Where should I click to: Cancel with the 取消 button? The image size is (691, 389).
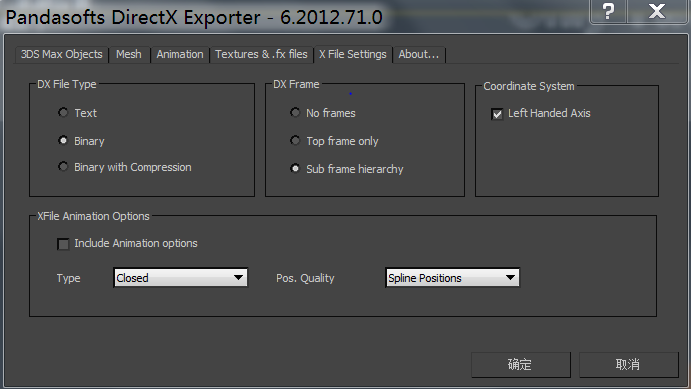pos(628,364)
